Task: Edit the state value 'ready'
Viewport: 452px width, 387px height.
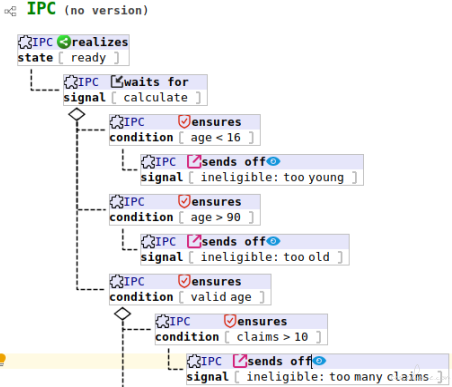Action: click(88, 58)
